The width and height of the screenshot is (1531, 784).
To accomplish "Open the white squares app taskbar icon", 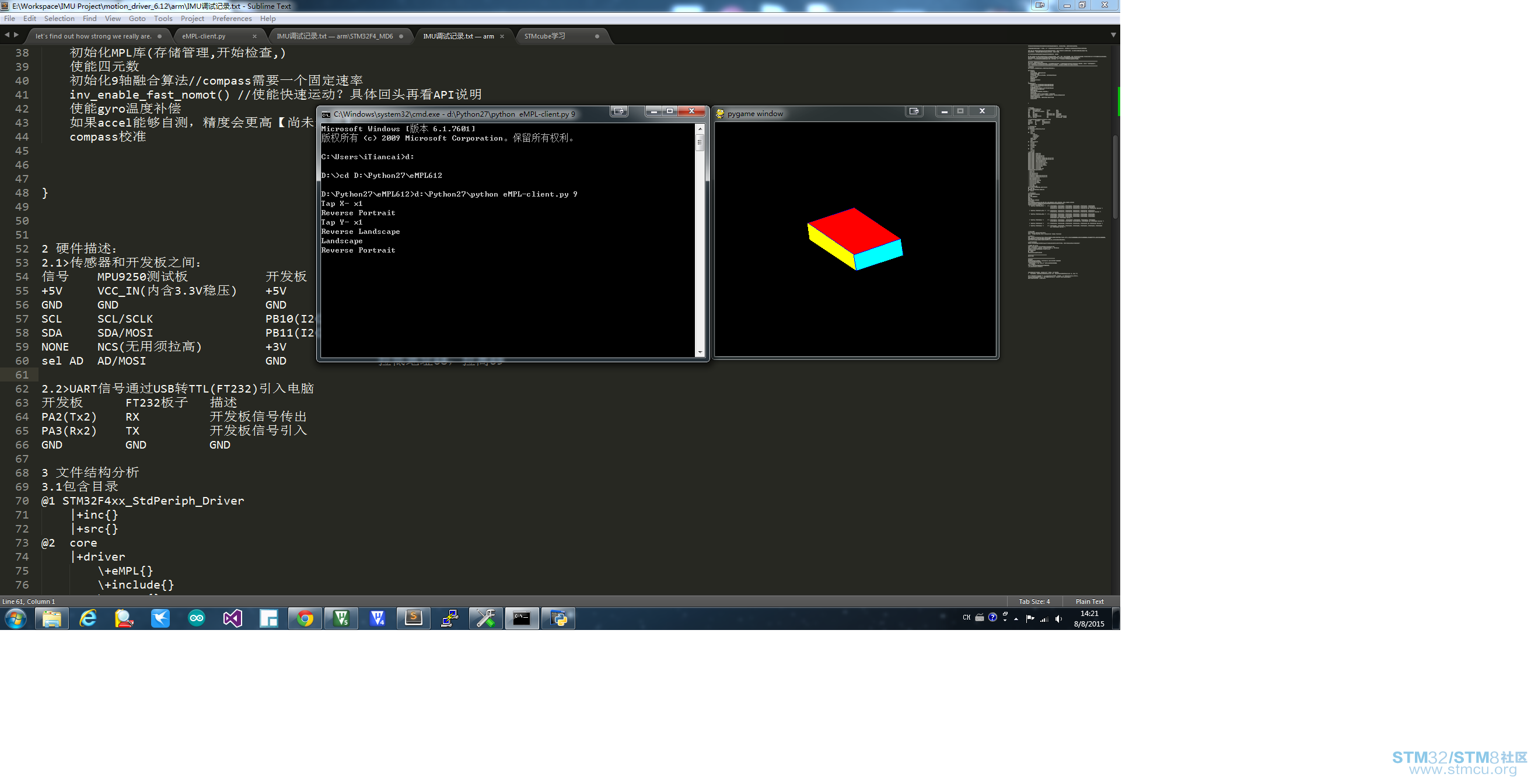I will click(x=269, y=619).
